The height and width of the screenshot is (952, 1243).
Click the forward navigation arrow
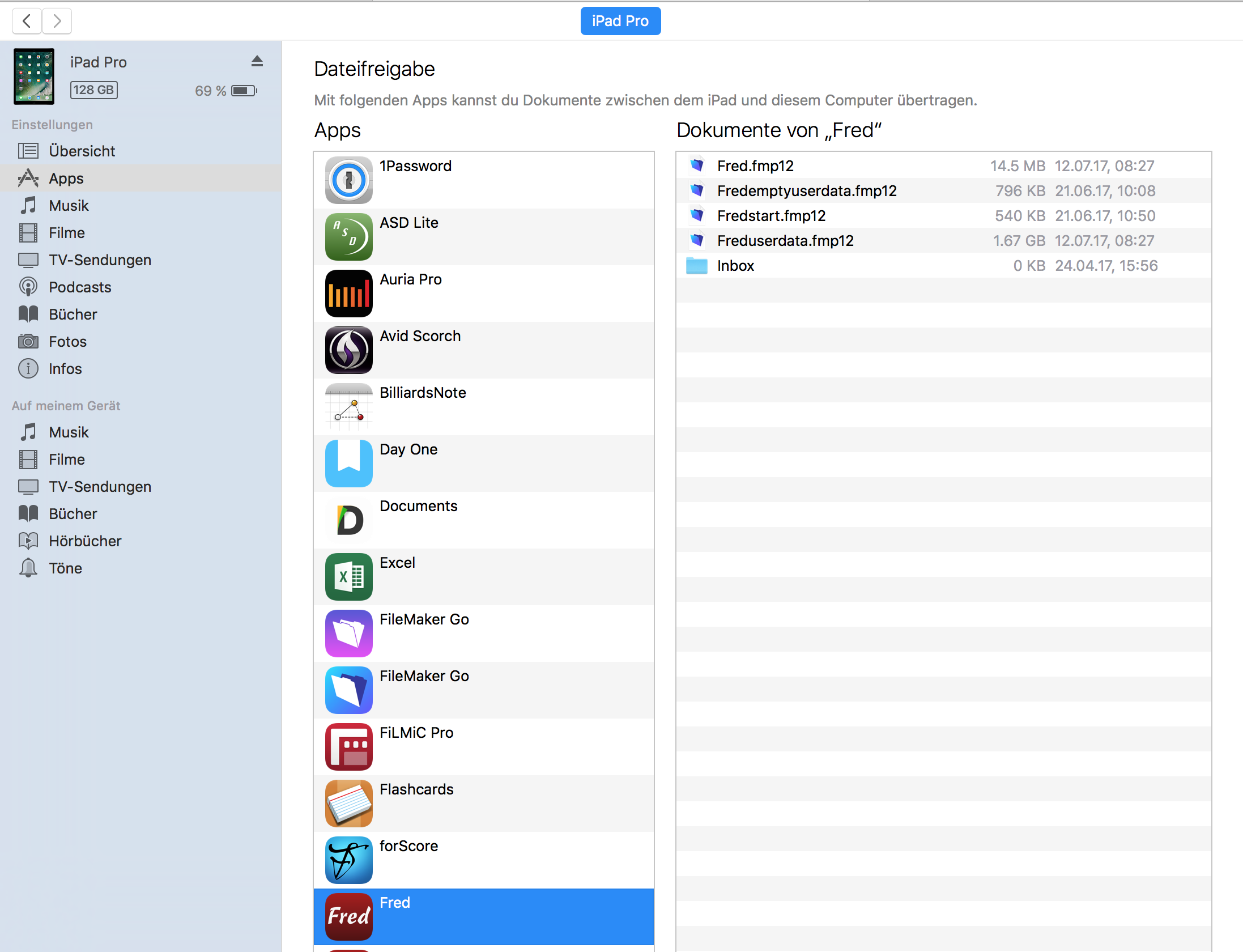(x=57, y=21)
